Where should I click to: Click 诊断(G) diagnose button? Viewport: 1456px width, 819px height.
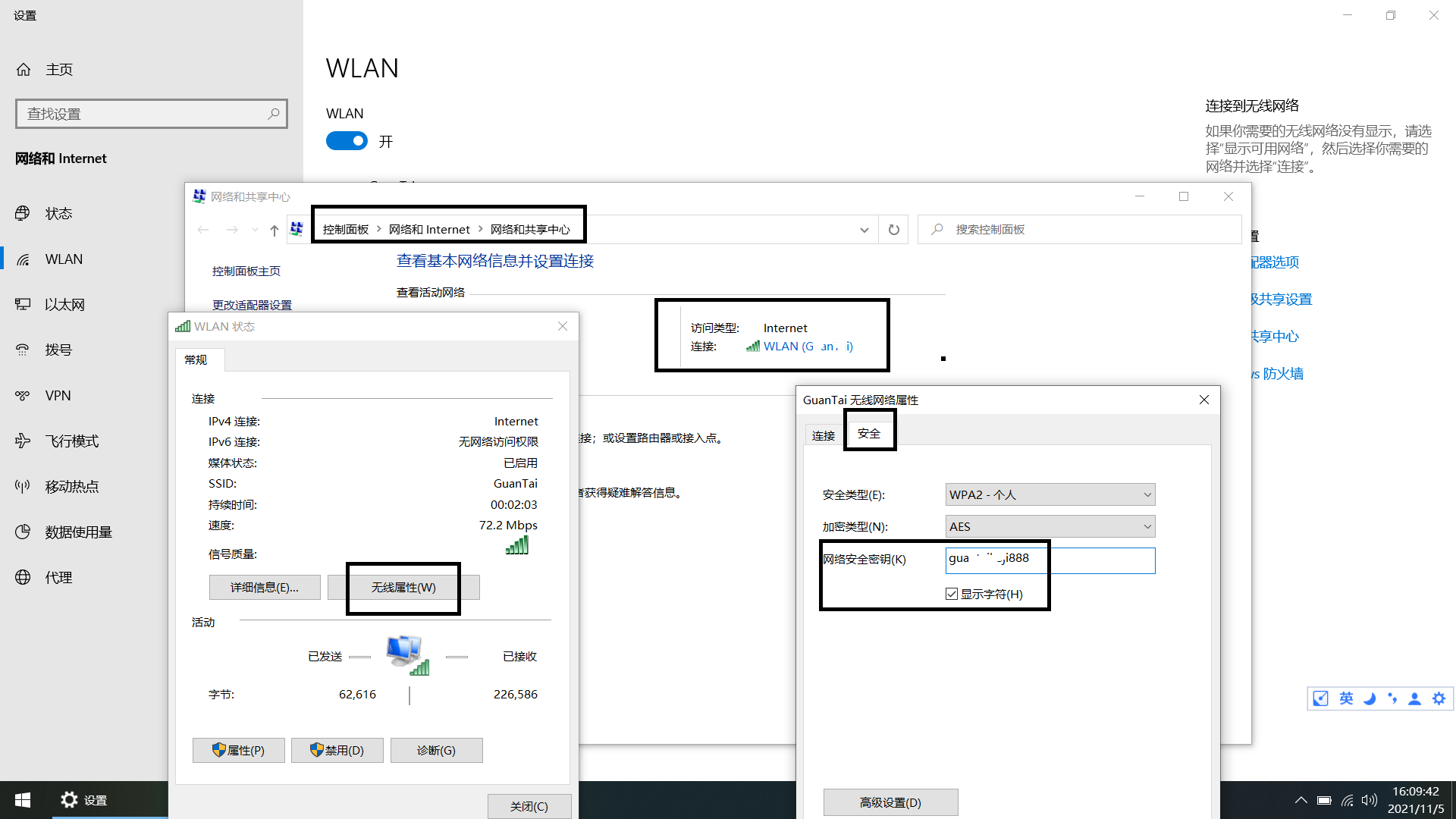pos(436,750)
